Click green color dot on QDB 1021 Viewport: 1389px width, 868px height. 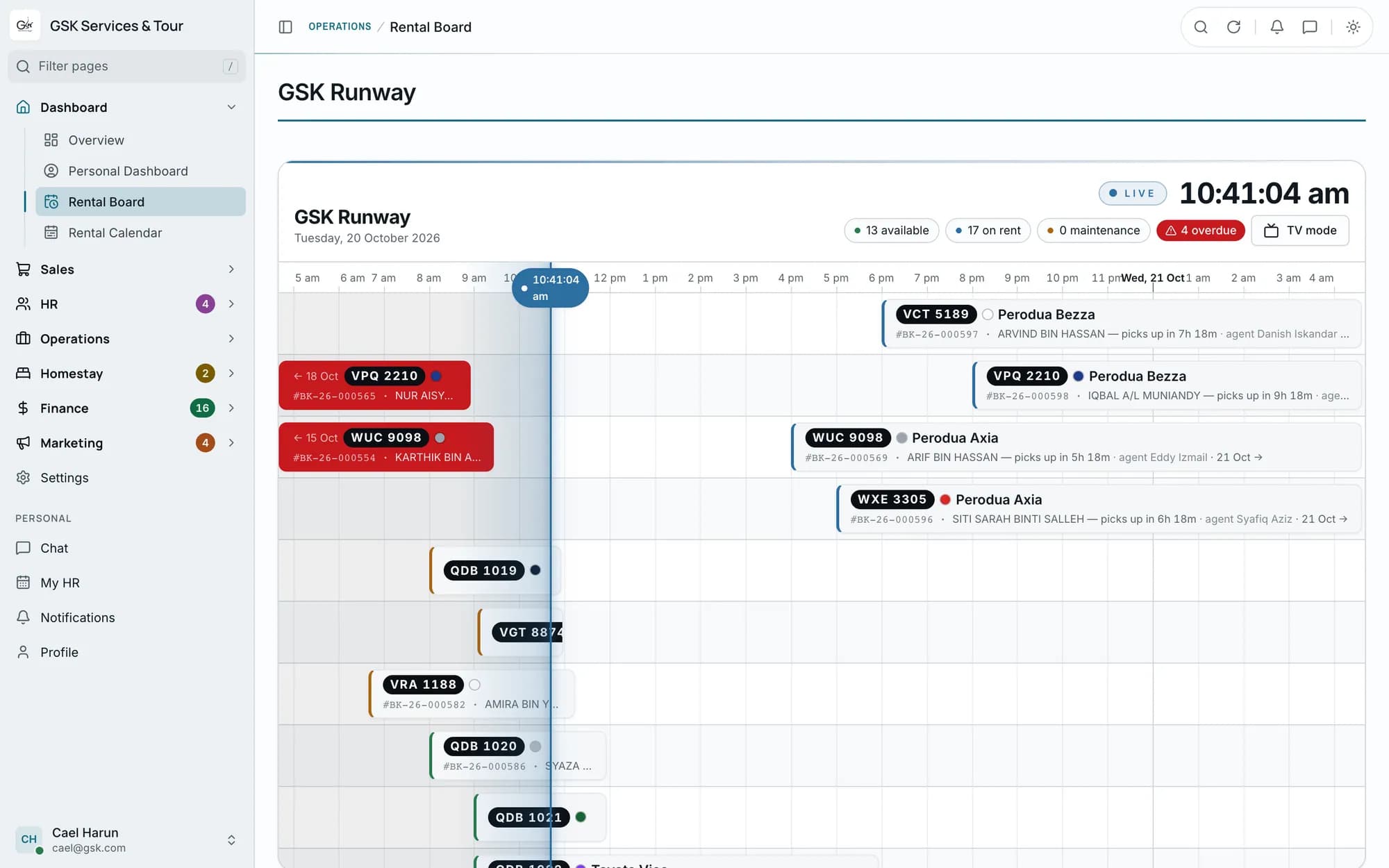581,817
